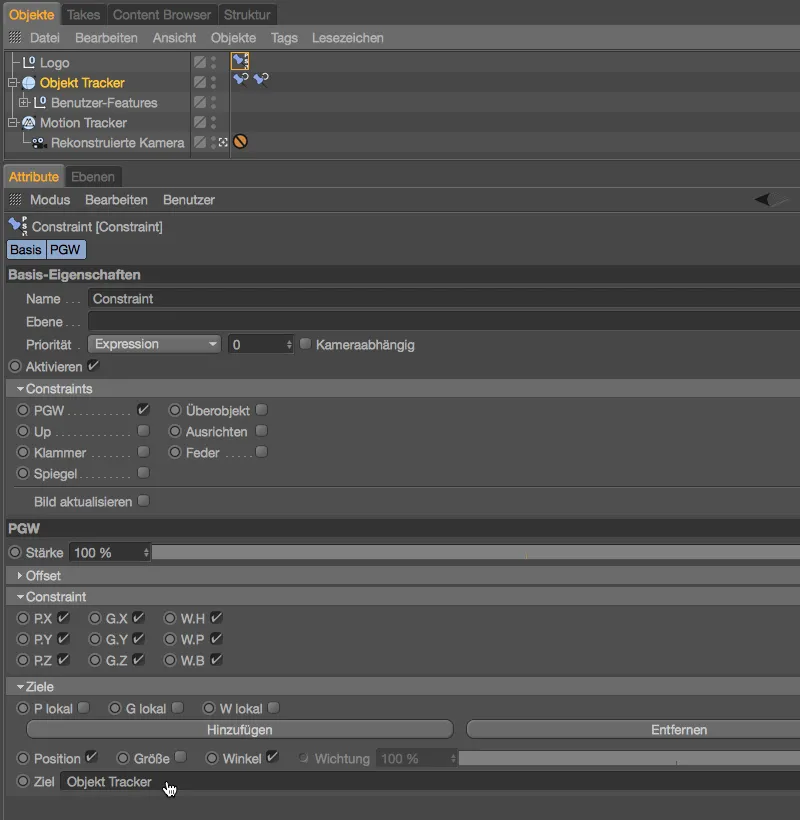Toggle visibility dots for Motion Tracker

click(213, 122)
